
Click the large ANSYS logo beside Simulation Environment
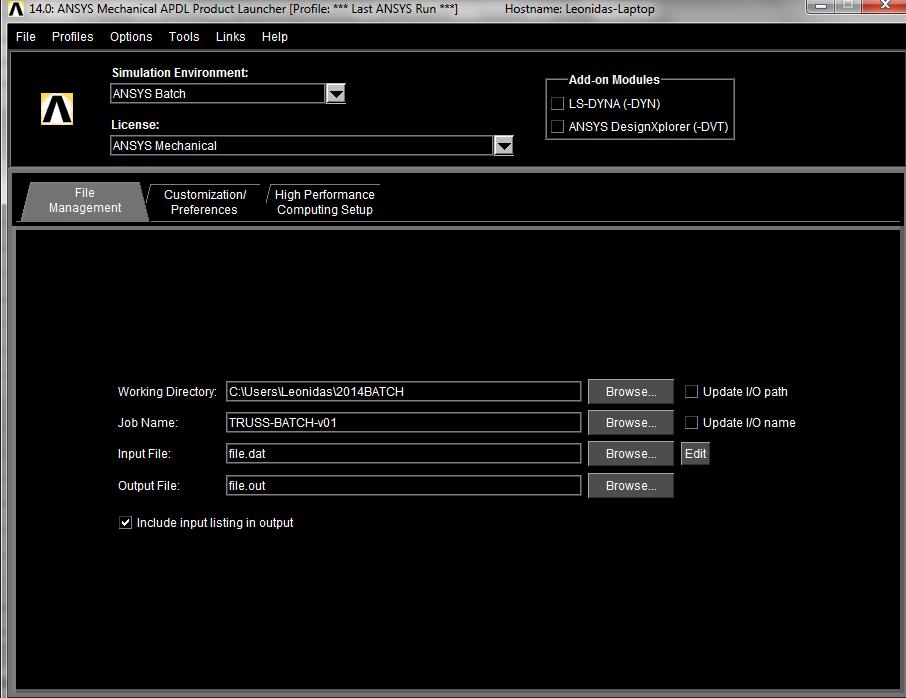(57, 109)
